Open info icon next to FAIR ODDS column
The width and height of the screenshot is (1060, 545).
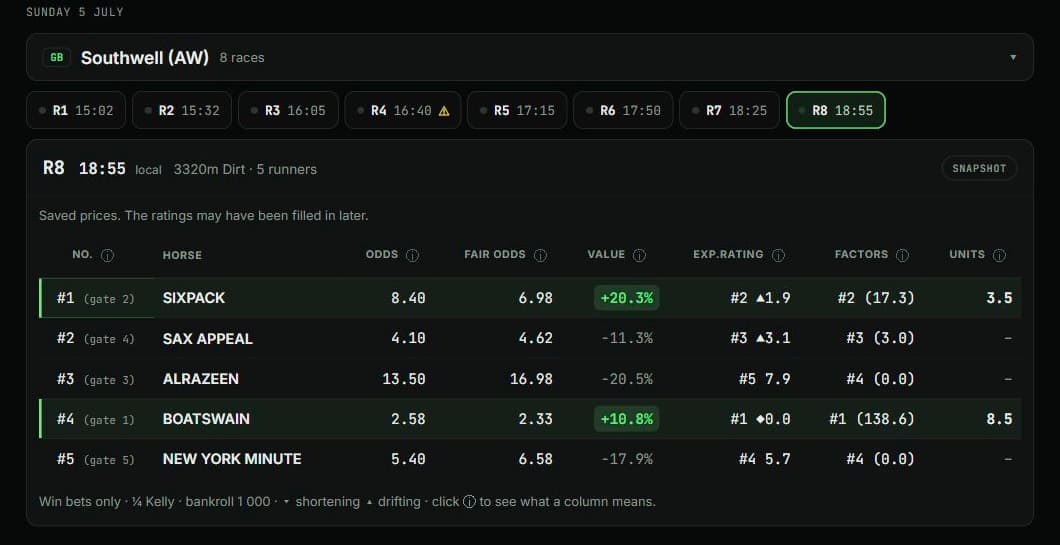pyautogui.click(x=540, y=256)
